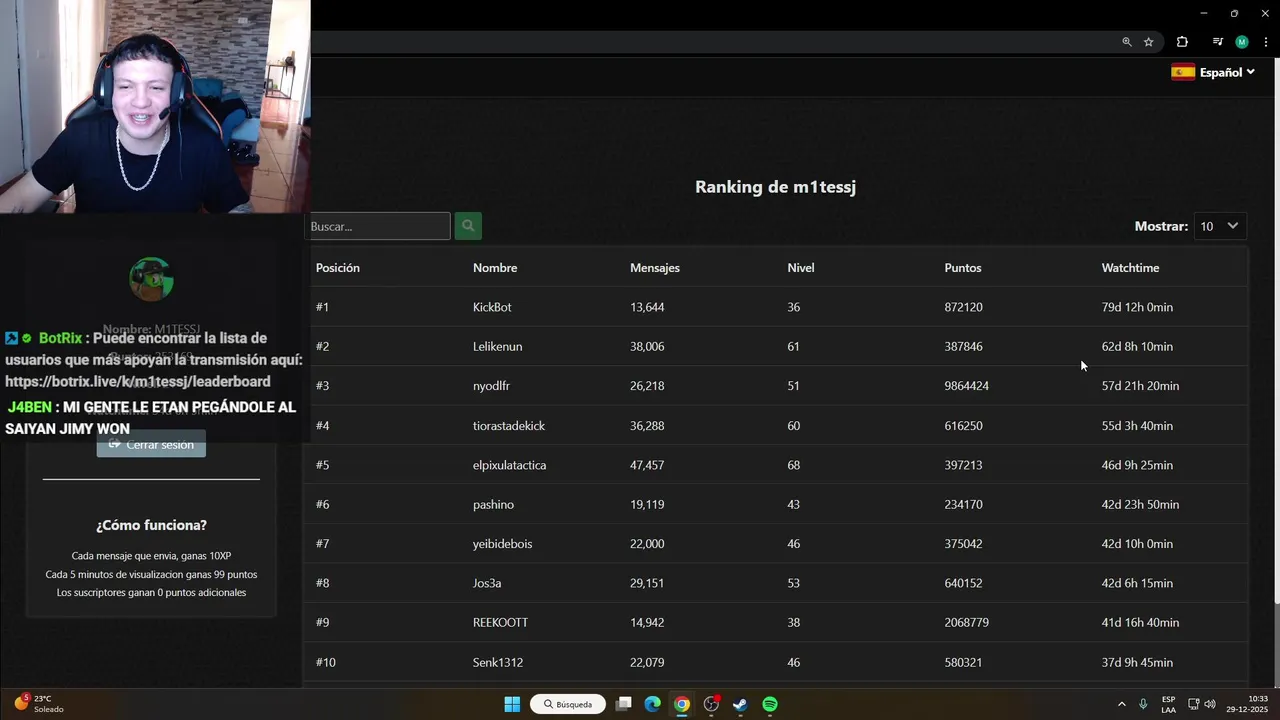Click the green search magnifier button
This screenshot has height=720, width=1280.
(x=468, y=226)
